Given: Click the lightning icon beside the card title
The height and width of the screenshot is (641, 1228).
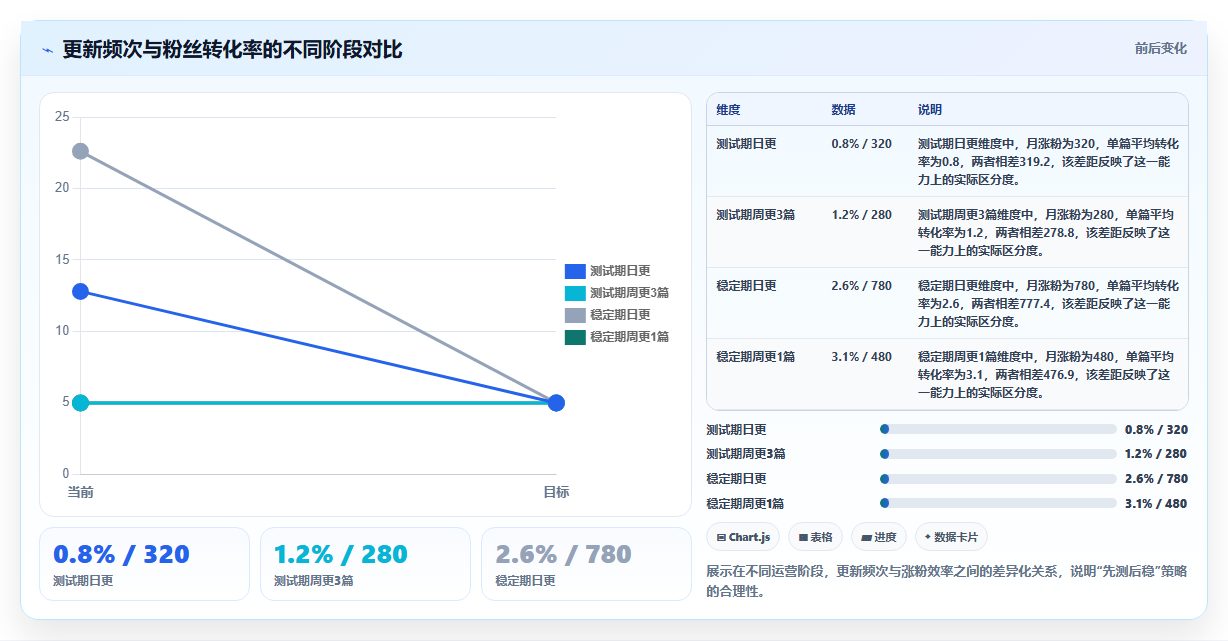Looking at the screenshot, I should (x=48, y=50).
